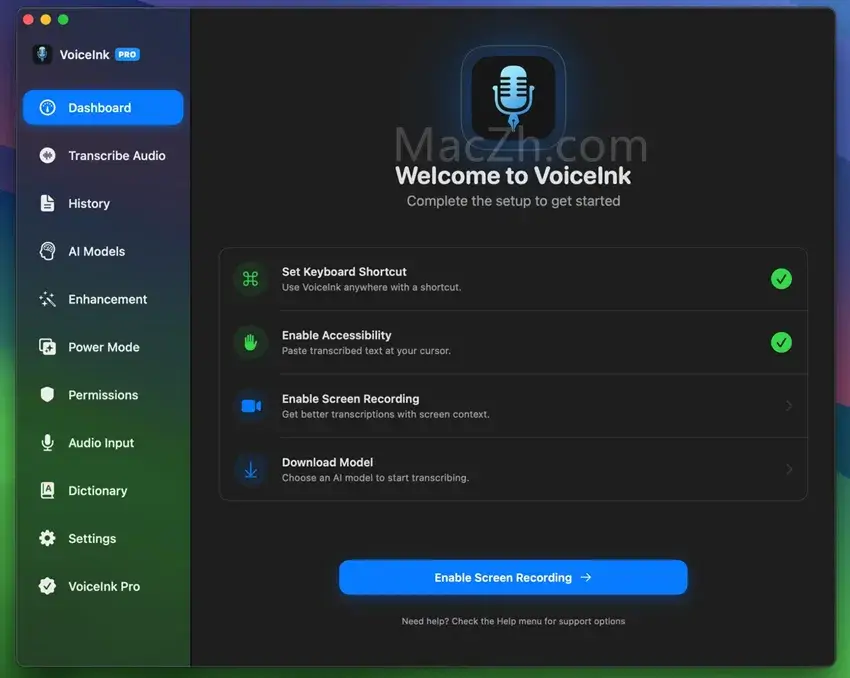Open the VoiceInk Pro section
The image size is (850, 678).
click(x=103, y=586)
